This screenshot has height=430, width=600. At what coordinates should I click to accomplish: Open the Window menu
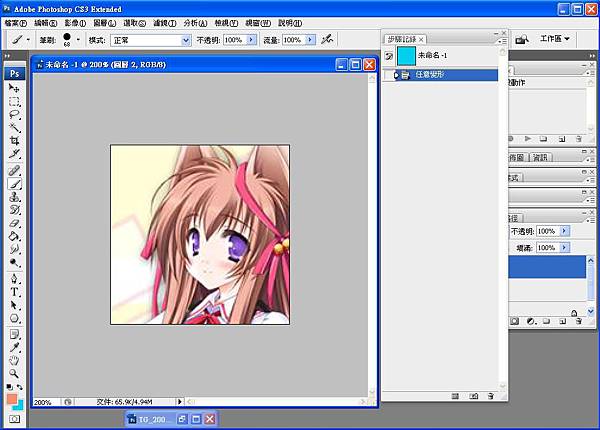click(x=258, y=23)
